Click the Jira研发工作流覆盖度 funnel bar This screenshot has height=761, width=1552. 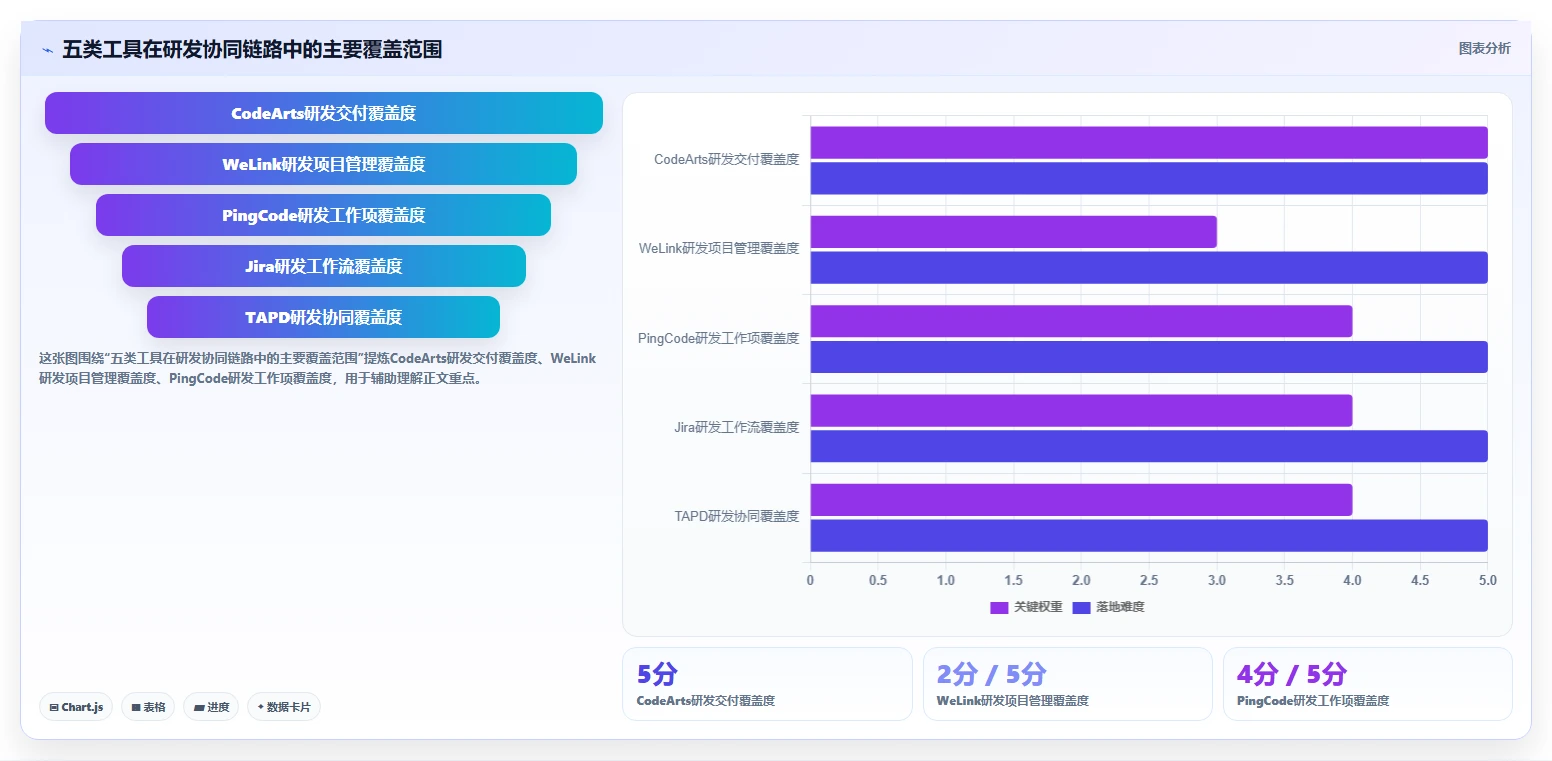pyautogui.click(x=324, y=266)
